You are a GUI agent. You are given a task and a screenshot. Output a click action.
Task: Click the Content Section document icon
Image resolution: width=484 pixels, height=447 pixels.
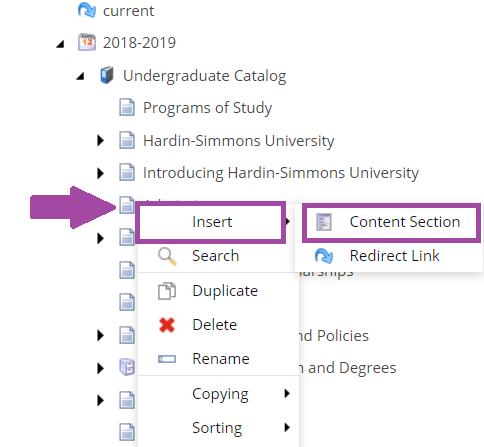tap(324, 222)
